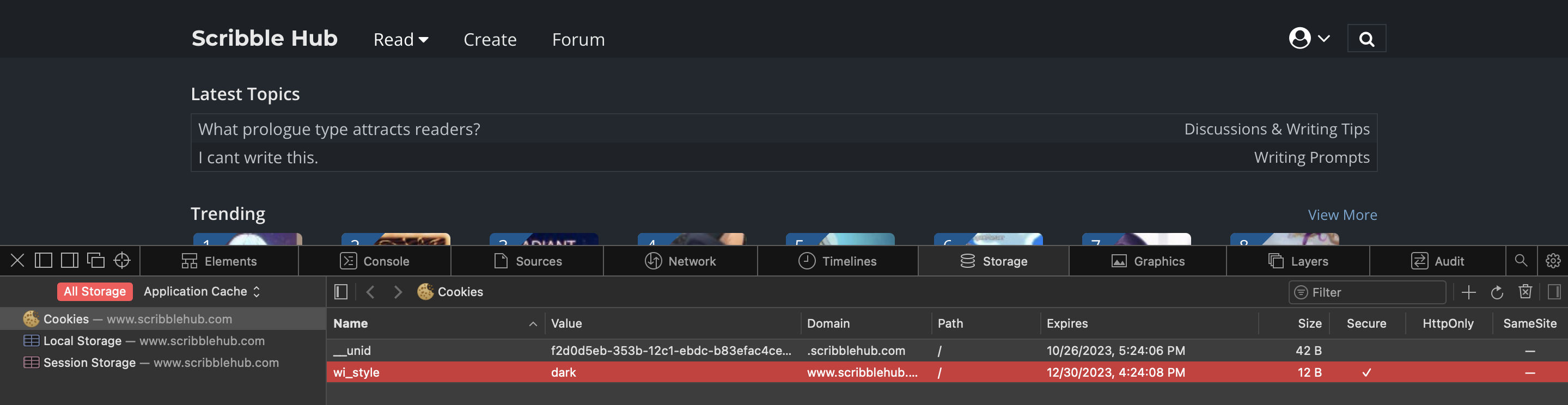Open Web Inspector settings with the gear icon
1568x405 pixels.
coord(1553,261)
